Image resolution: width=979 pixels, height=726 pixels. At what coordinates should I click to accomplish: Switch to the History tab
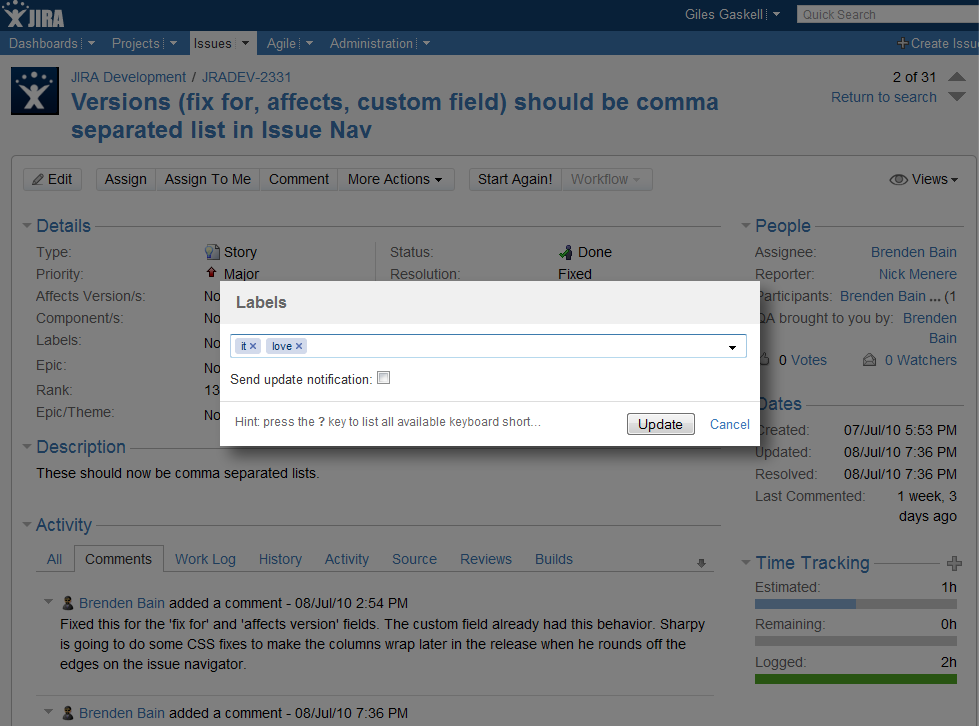[x=280, y=559]
